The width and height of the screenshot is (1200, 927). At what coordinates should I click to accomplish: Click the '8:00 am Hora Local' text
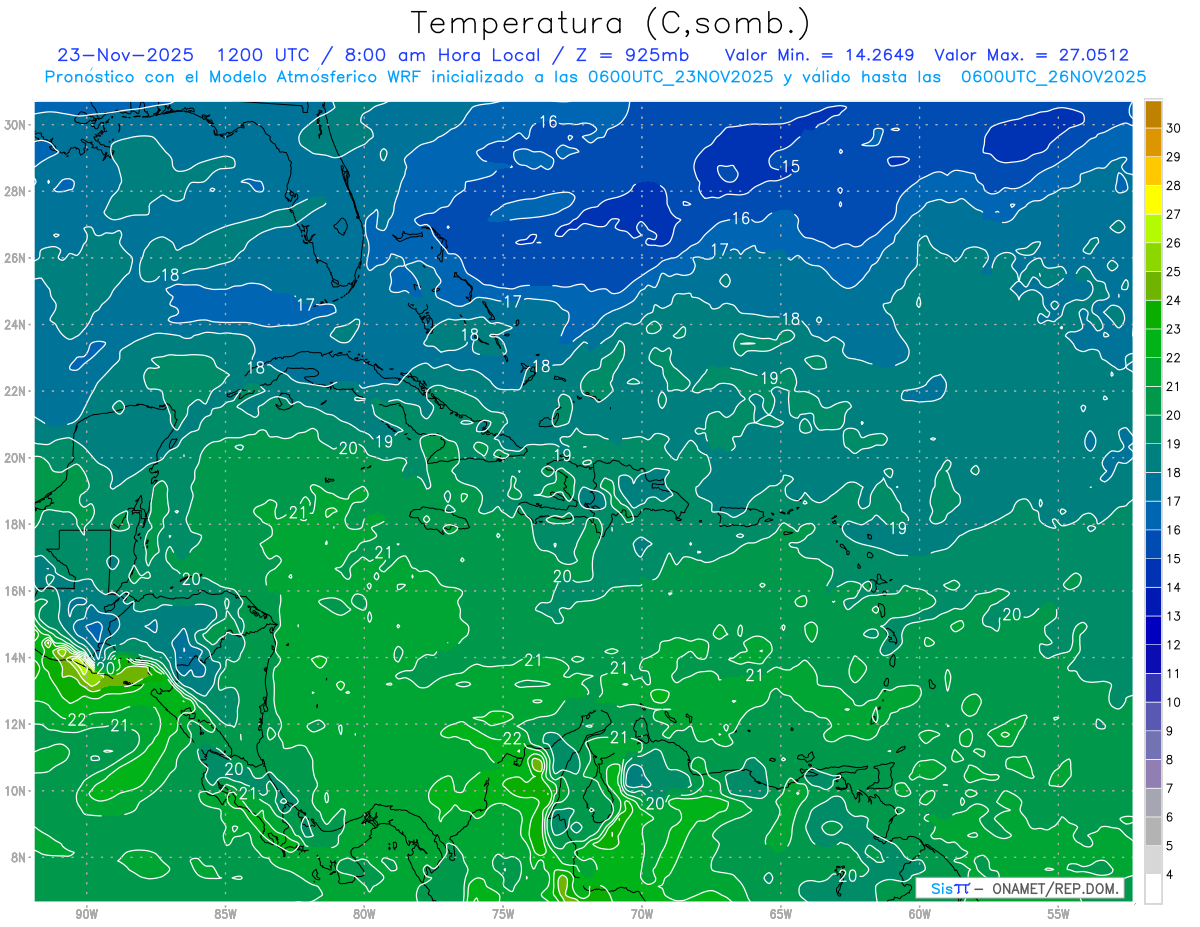pyautogui.click(x=444, y=55)
